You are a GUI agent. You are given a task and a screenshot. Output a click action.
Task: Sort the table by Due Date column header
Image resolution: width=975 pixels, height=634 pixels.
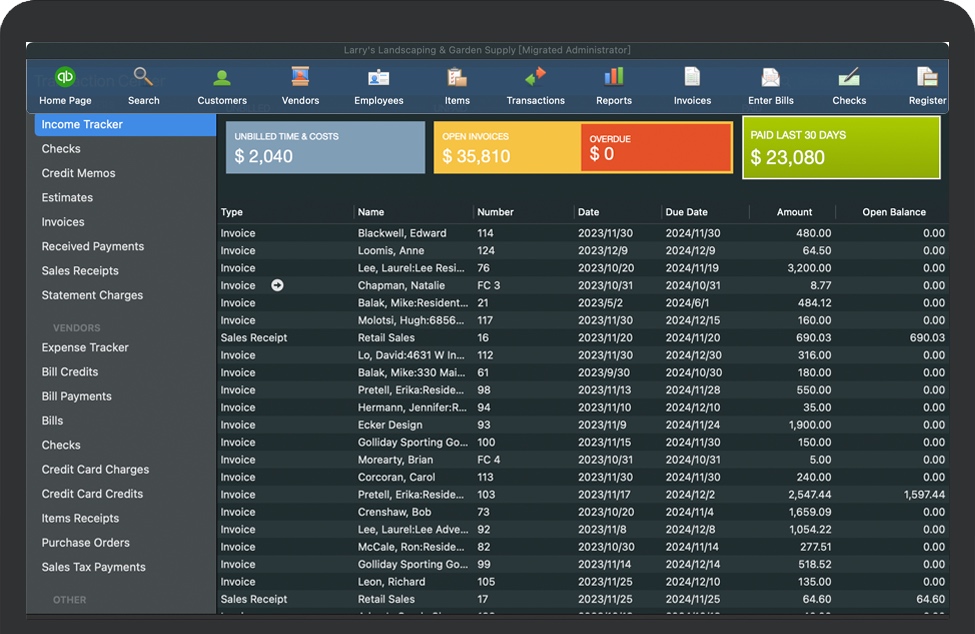point(686,212)
